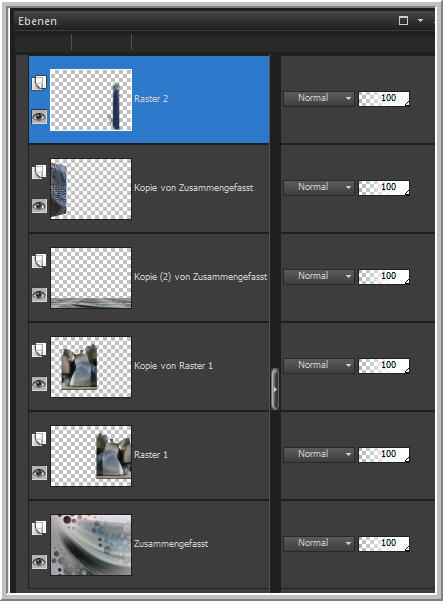Click the Raster 1 layer thumbnail
The height and width of the screenshot is (601, 443).
coord(91,456)
